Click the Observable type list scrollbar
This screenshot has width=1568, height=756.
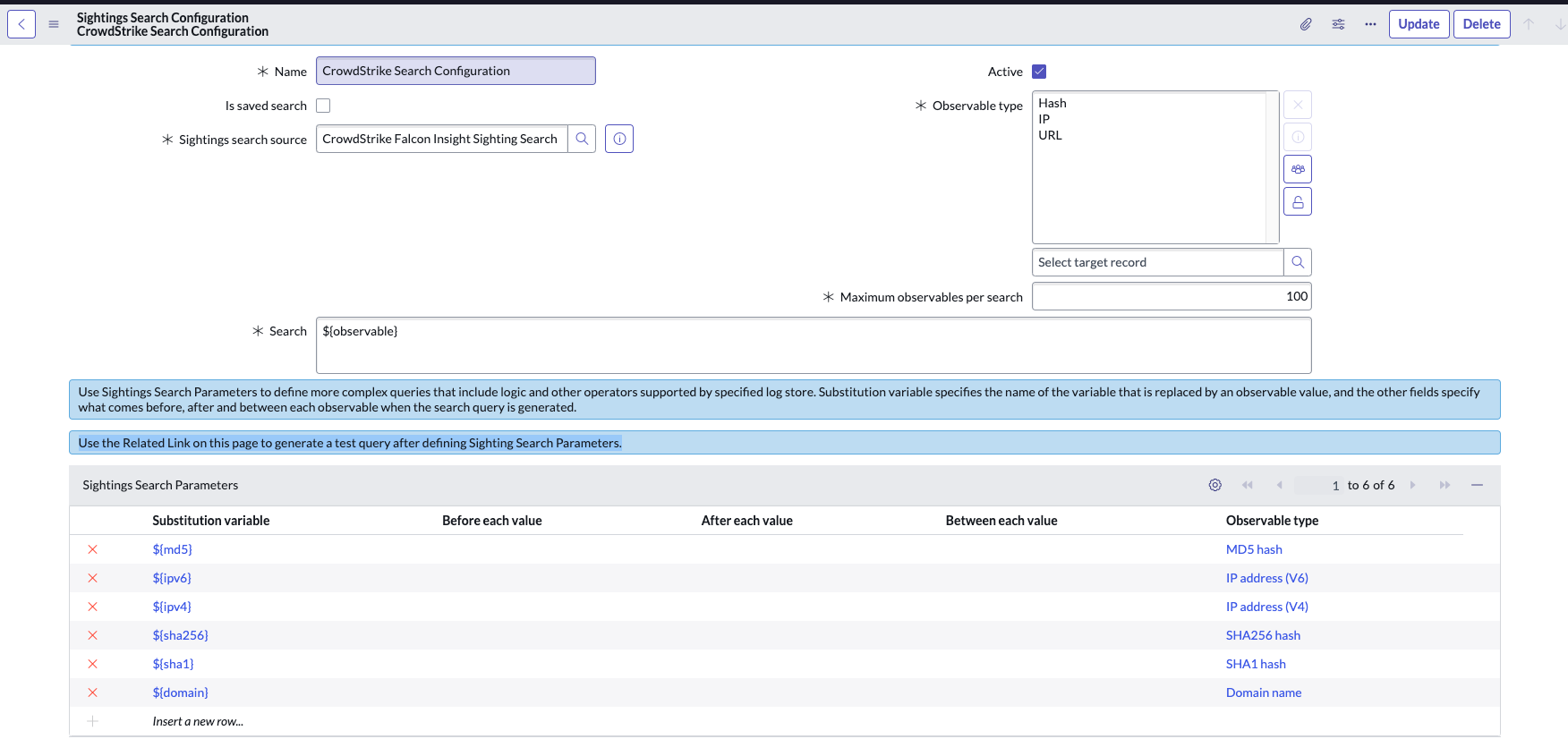(1272, 167)
